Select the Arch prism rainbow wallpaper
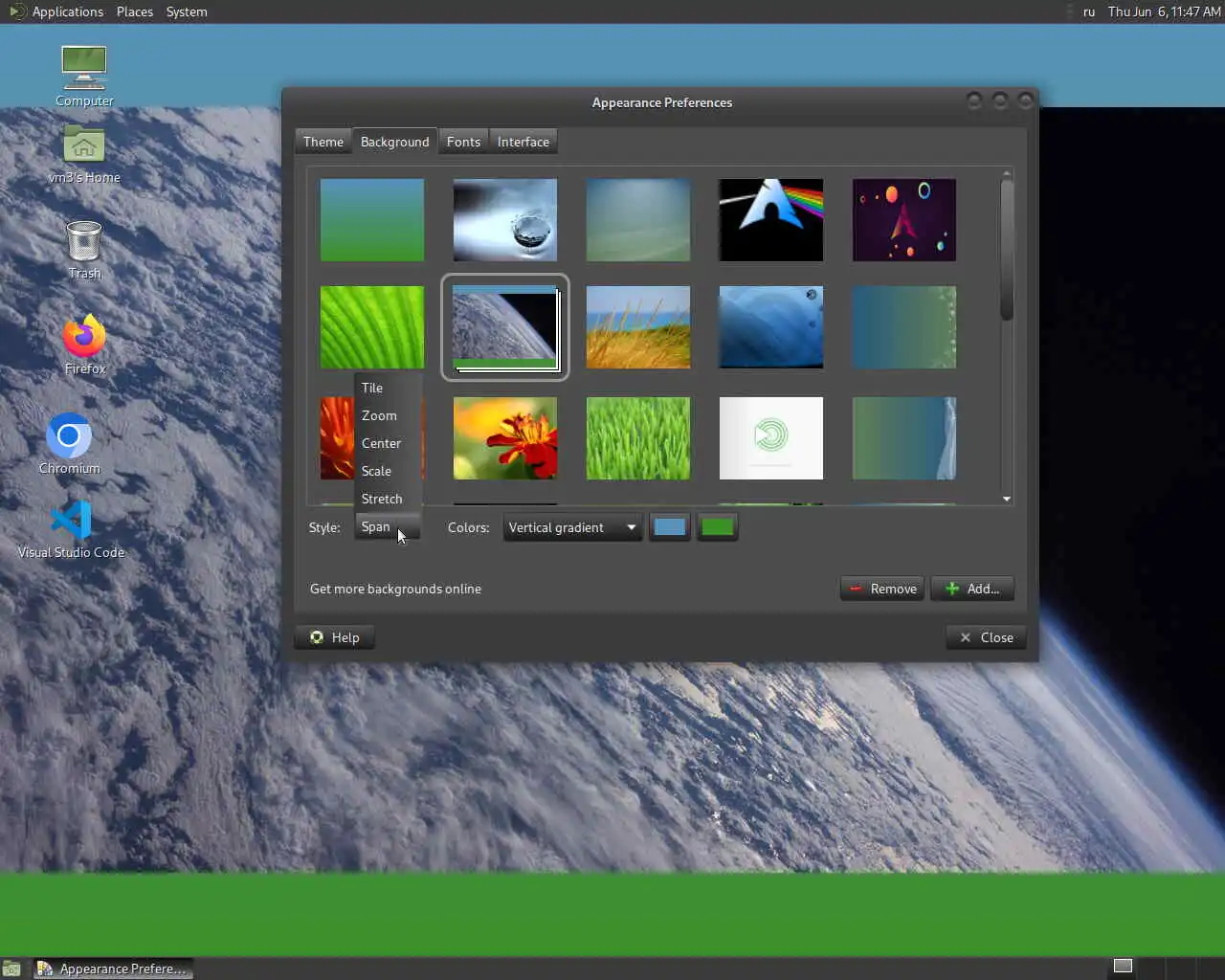The image size is (1225, 980). pos(771,220)
